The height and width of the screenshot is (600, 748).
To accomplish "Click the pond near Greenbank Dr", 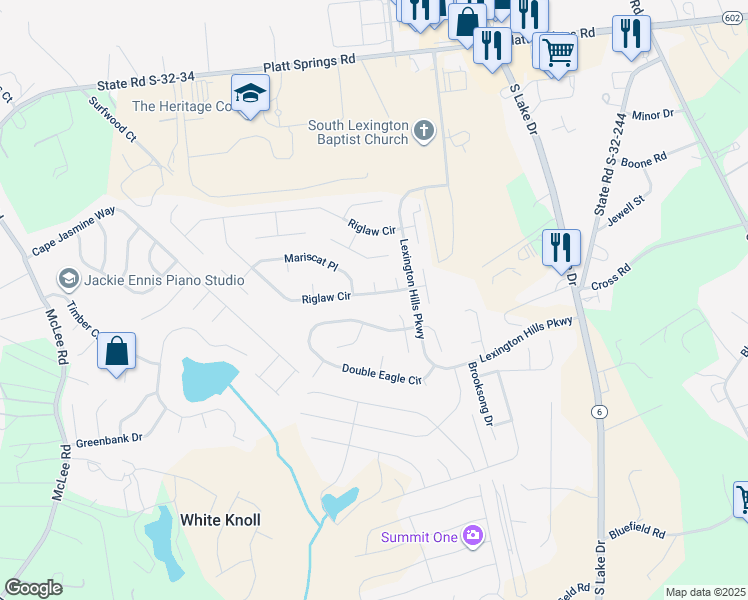I will point(208,379).
